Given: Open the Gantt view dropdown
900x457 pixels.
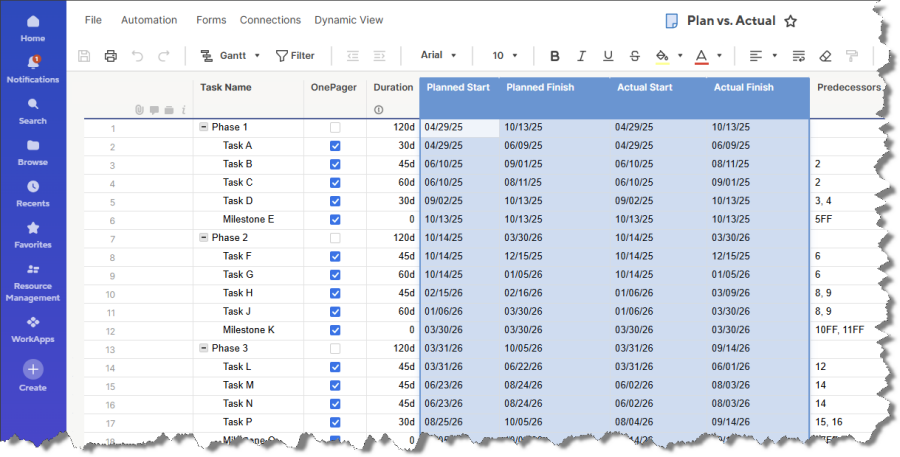Looking at the screenshot, I should coord(230,56).
